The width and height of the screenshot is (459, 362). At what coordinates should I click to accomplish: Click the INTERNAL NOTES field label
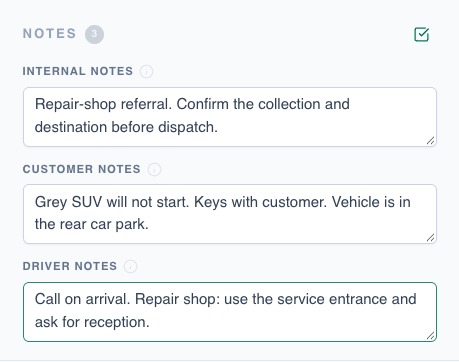(x=78, y=71)
